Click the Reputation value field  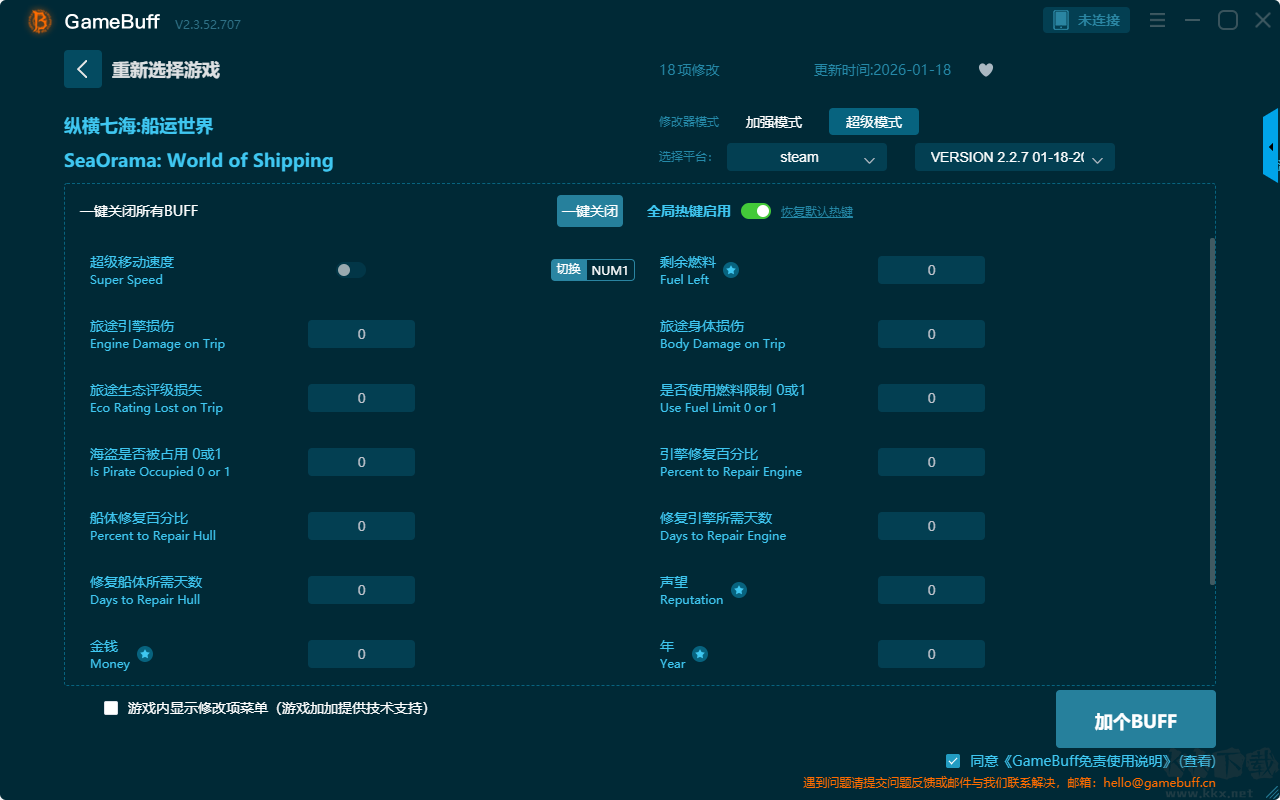click(931, 590)
